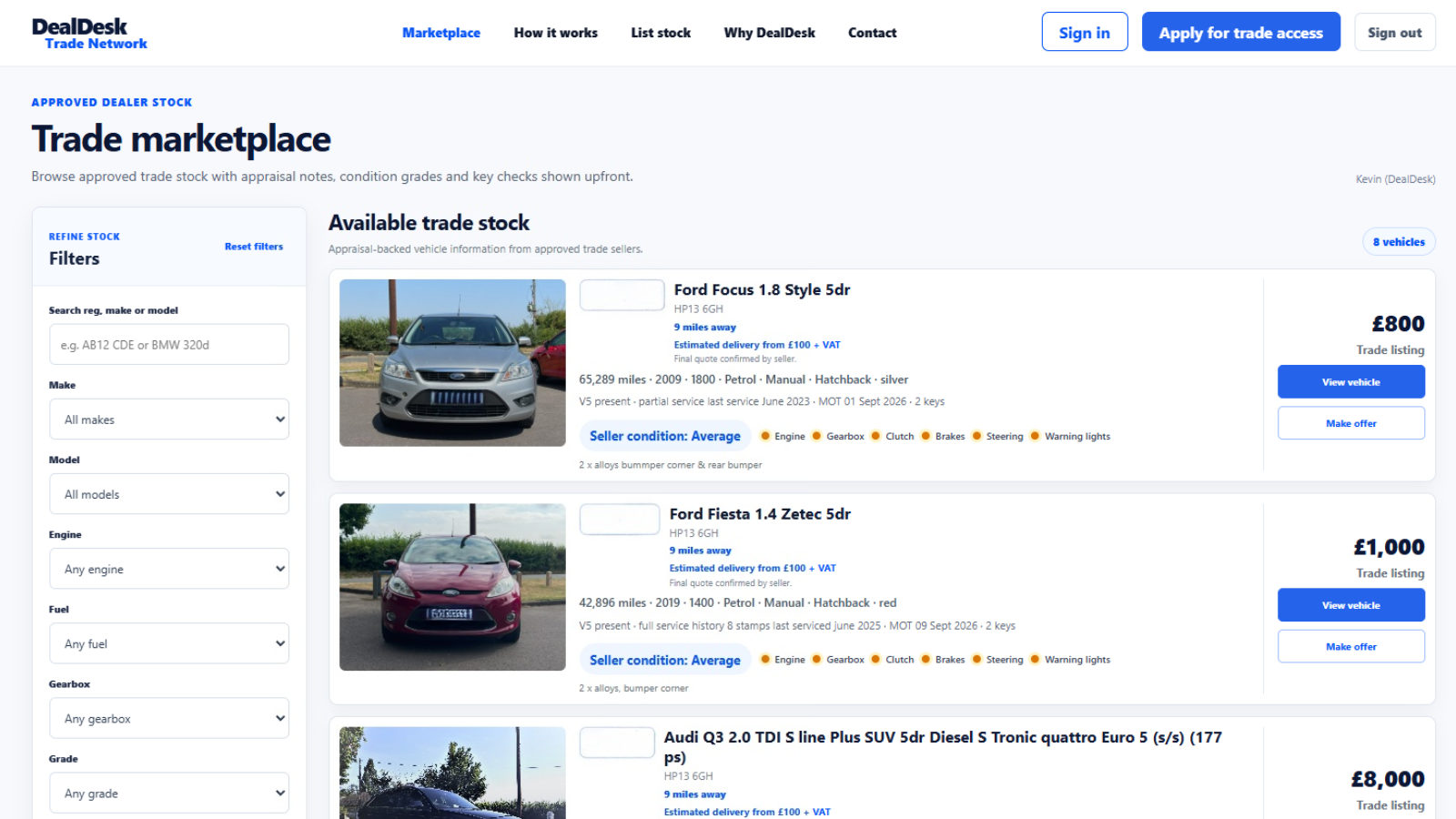Open the silver Ford Focus photo
Viewport: 1456px width, 819px height.
(x=452, y=363)
